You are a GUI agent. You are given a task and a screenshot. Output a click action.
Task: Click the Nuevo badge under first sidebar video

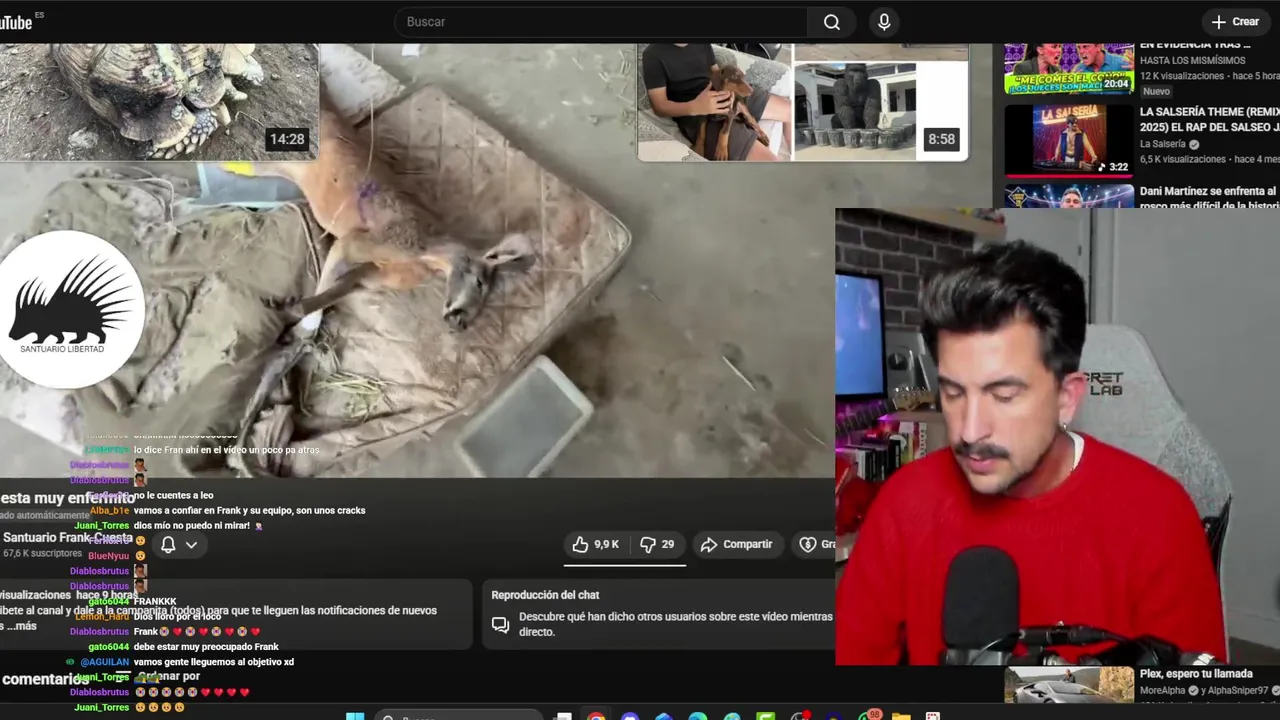pos(1156,91)
